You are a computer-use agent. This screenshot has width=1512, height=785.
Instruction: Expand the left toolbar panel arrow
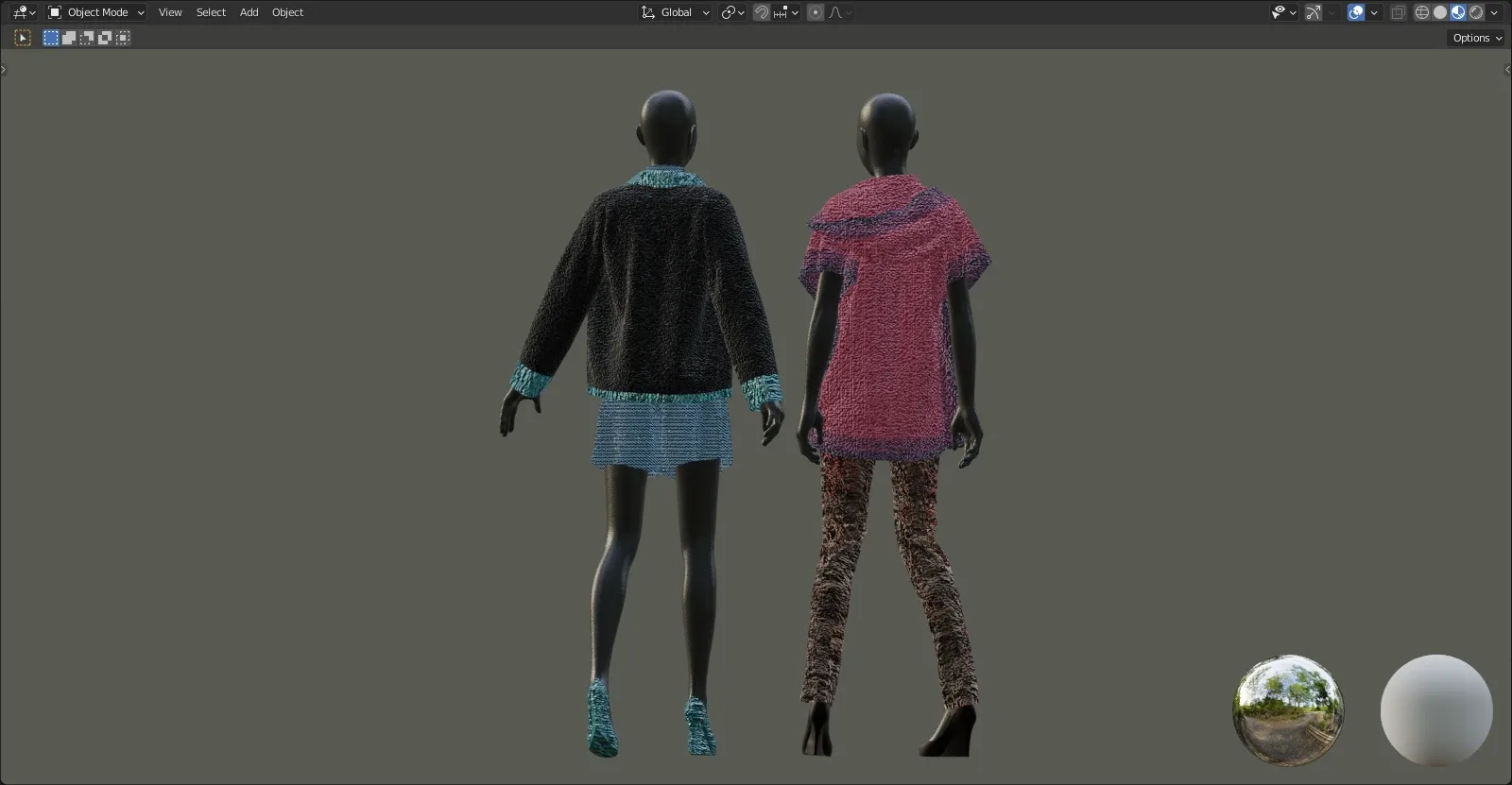4,69
